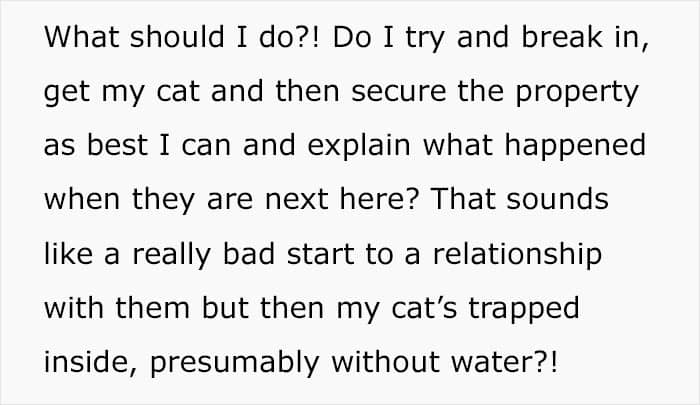700x405 pixels.
Task: Click the word "secure" in the second line
Action: (399, 91)
